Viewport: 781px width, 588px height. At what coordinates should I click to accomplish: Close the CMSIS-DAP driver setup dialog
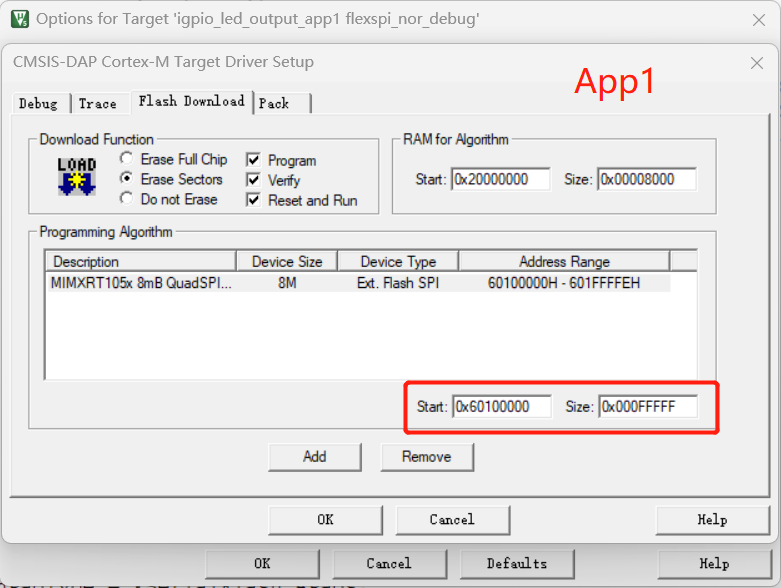[756, 62]
